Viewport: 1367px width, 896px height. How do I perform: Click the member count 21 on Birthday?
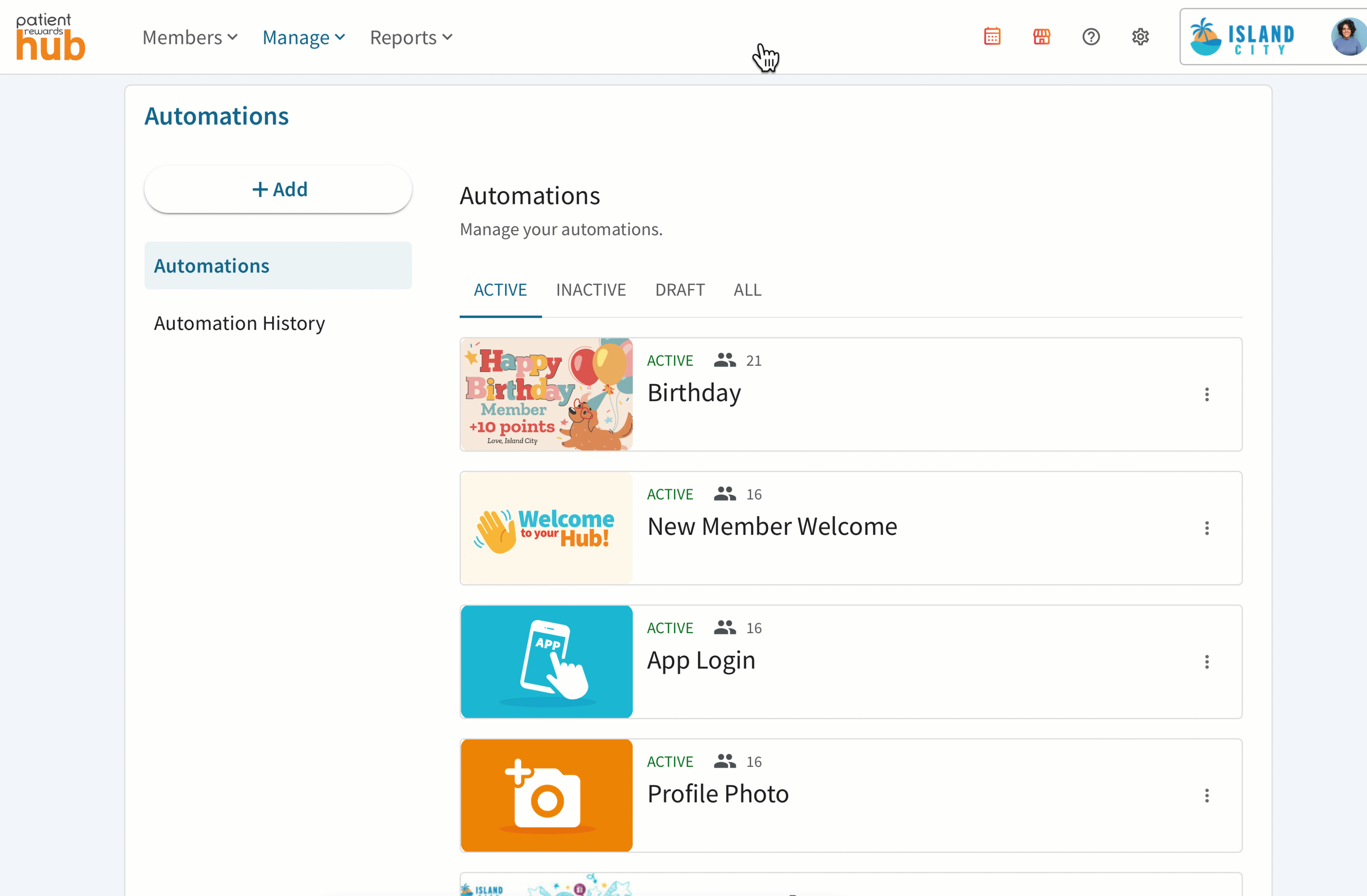754,361
